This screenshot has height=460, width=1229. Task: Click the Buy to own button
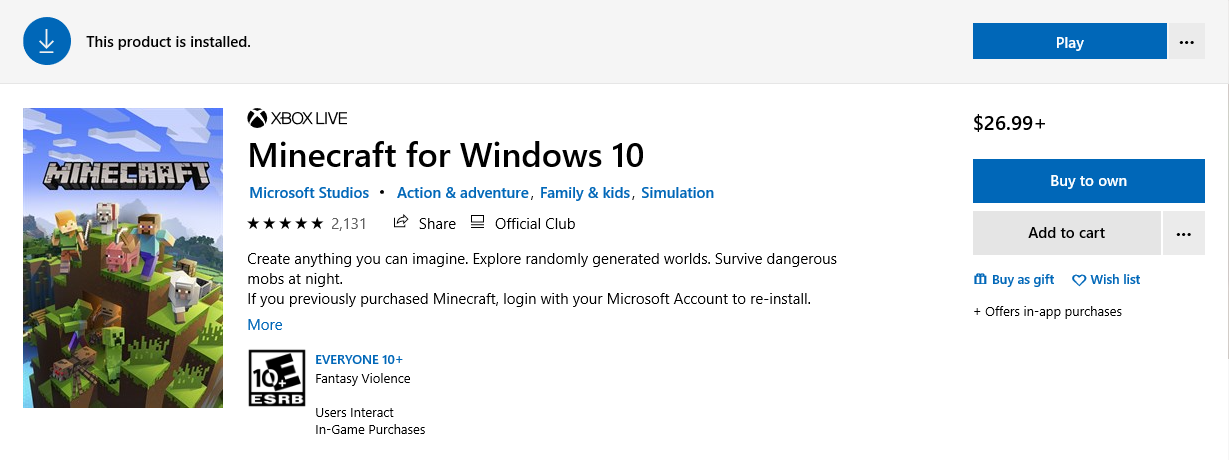click(x=1088, y=181)
